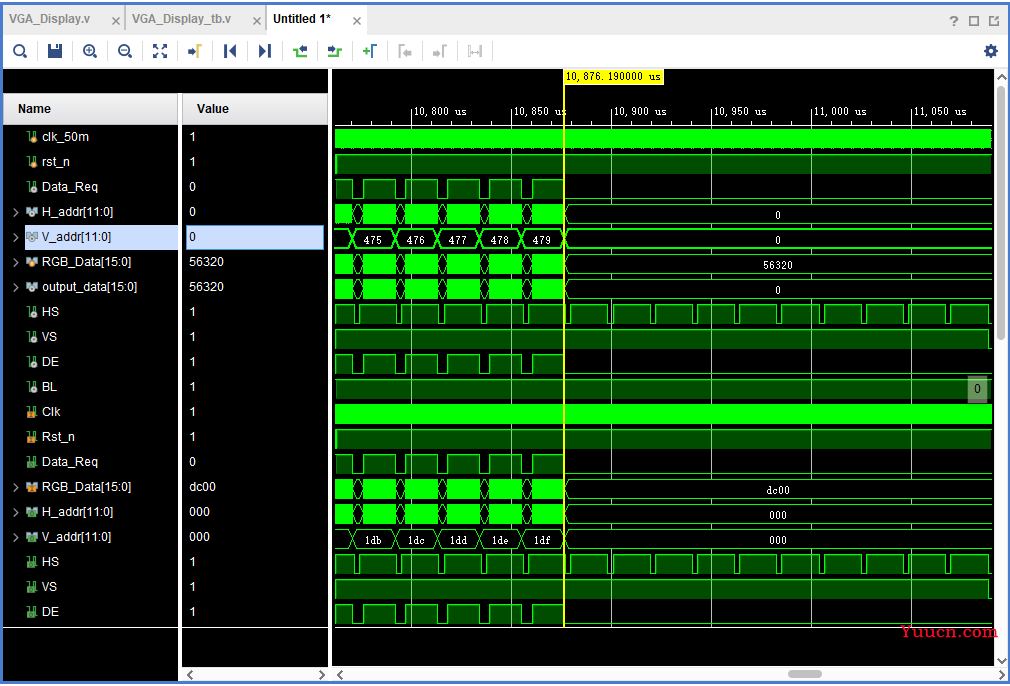This screenshot has height=686, width=1010.
Task: Expand RGB_Data[15:0] bus valued 56320
Action: pyautogui.click(x=16, y=262)
